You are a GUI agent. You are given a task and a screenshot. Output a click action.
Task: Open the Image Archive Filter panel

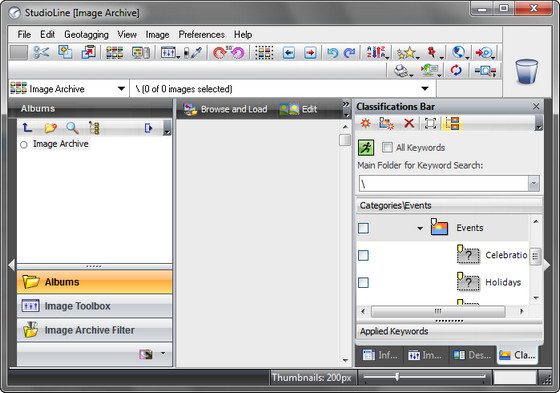click(94, 330)
